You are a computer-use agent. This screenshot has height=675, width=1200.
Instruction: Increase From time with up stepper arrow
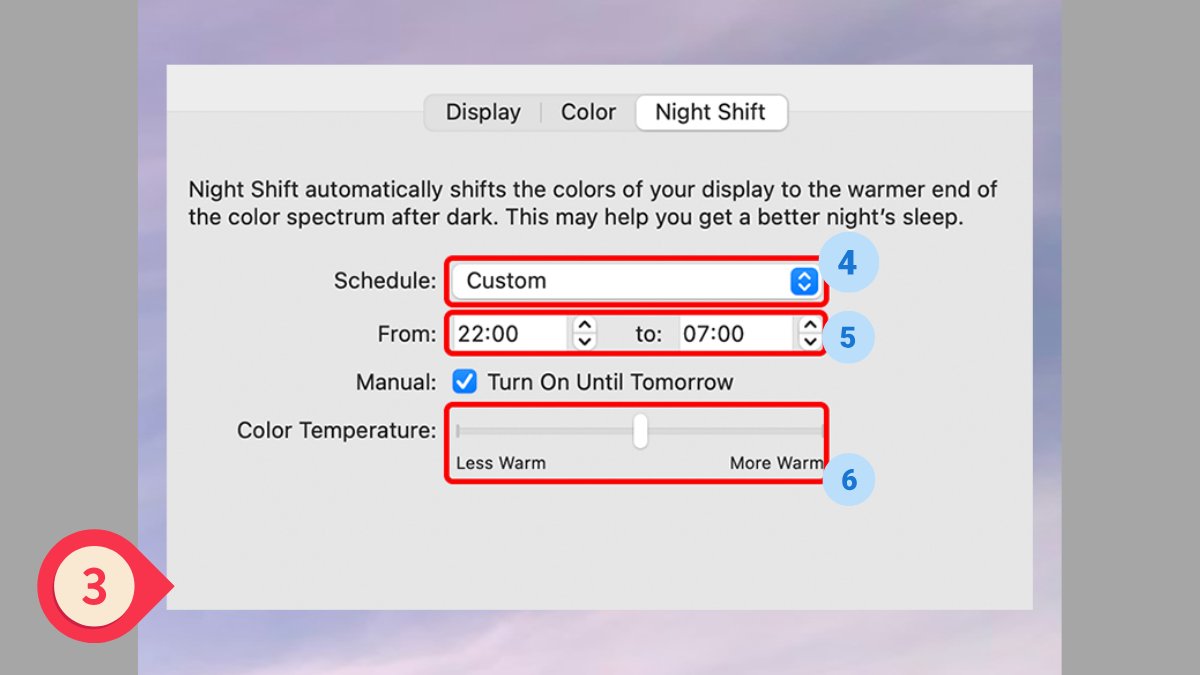pos(585,325)
